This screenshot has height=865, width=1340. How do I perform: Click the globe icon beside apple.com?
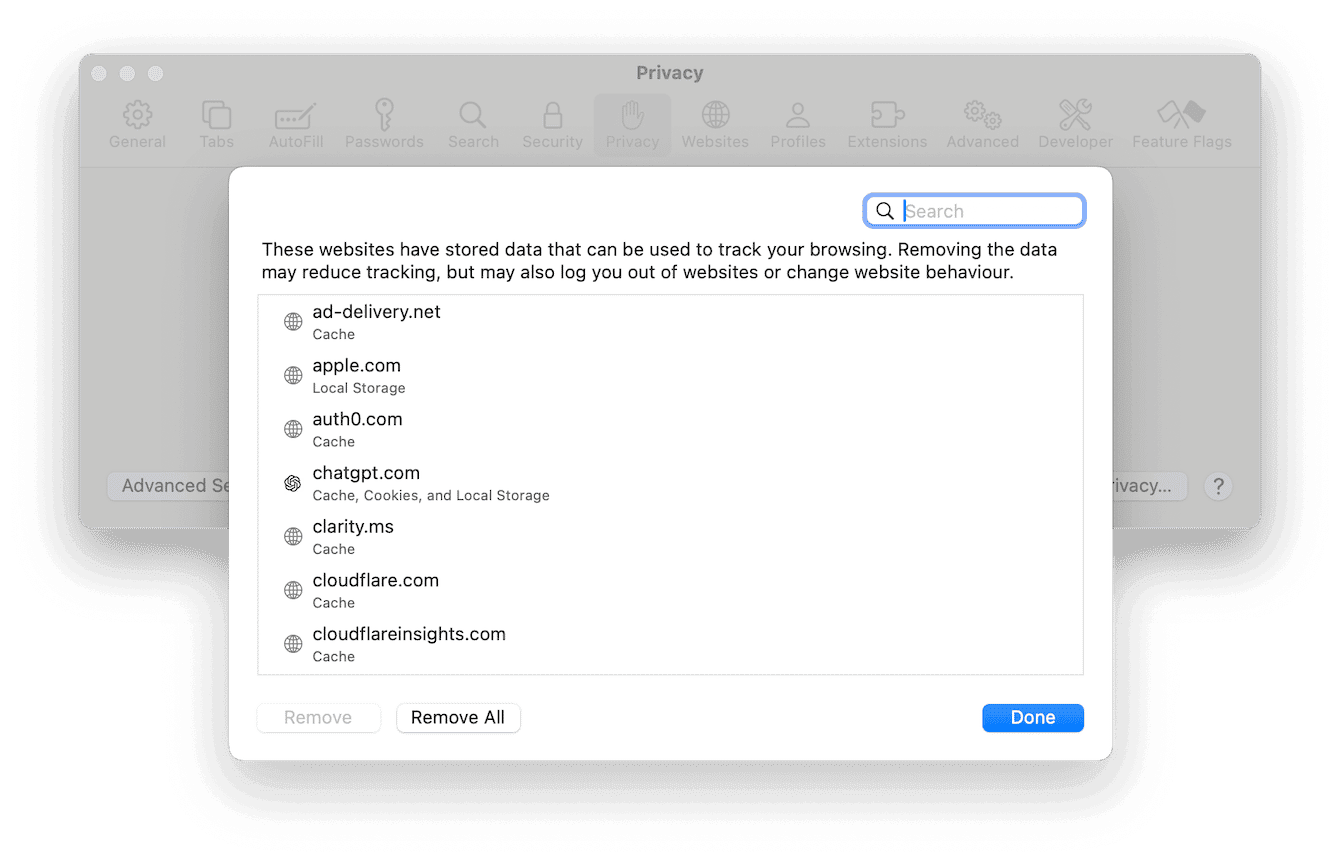[x=292, y=375]
